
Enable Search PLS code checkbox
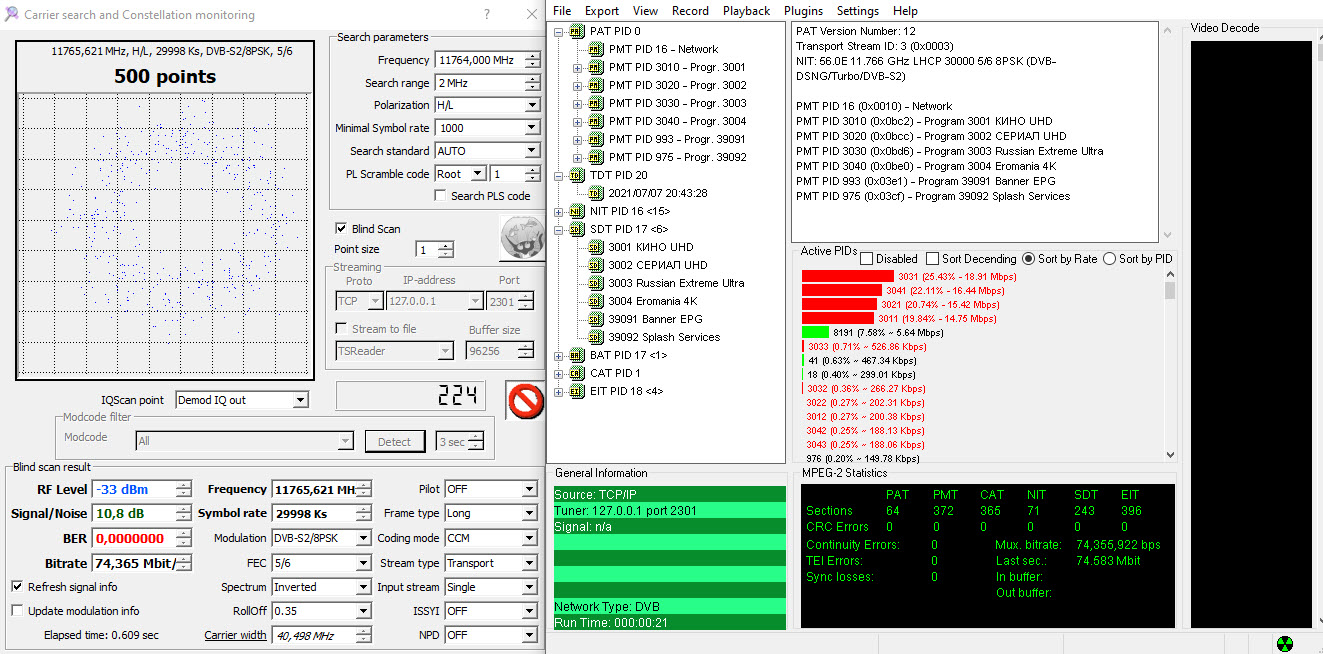point(440,196)
